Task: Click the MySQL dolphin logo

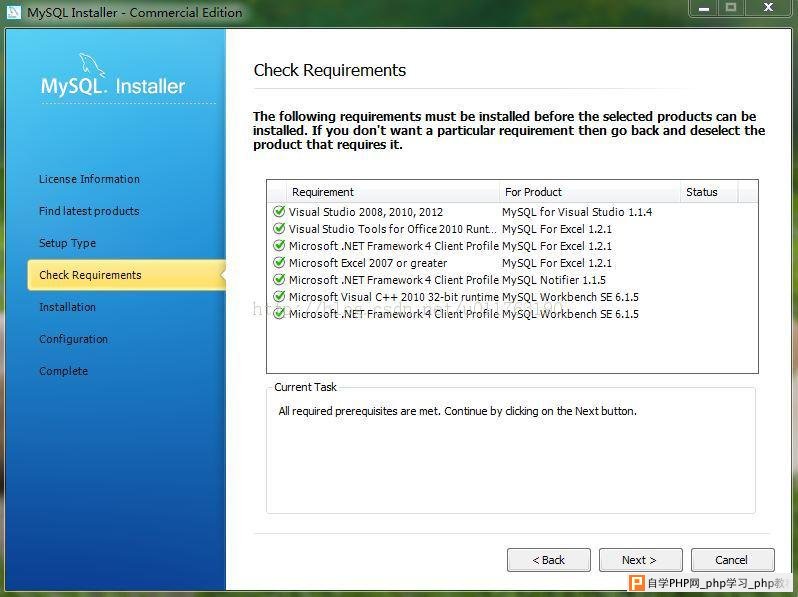Action: pos(92,66)
